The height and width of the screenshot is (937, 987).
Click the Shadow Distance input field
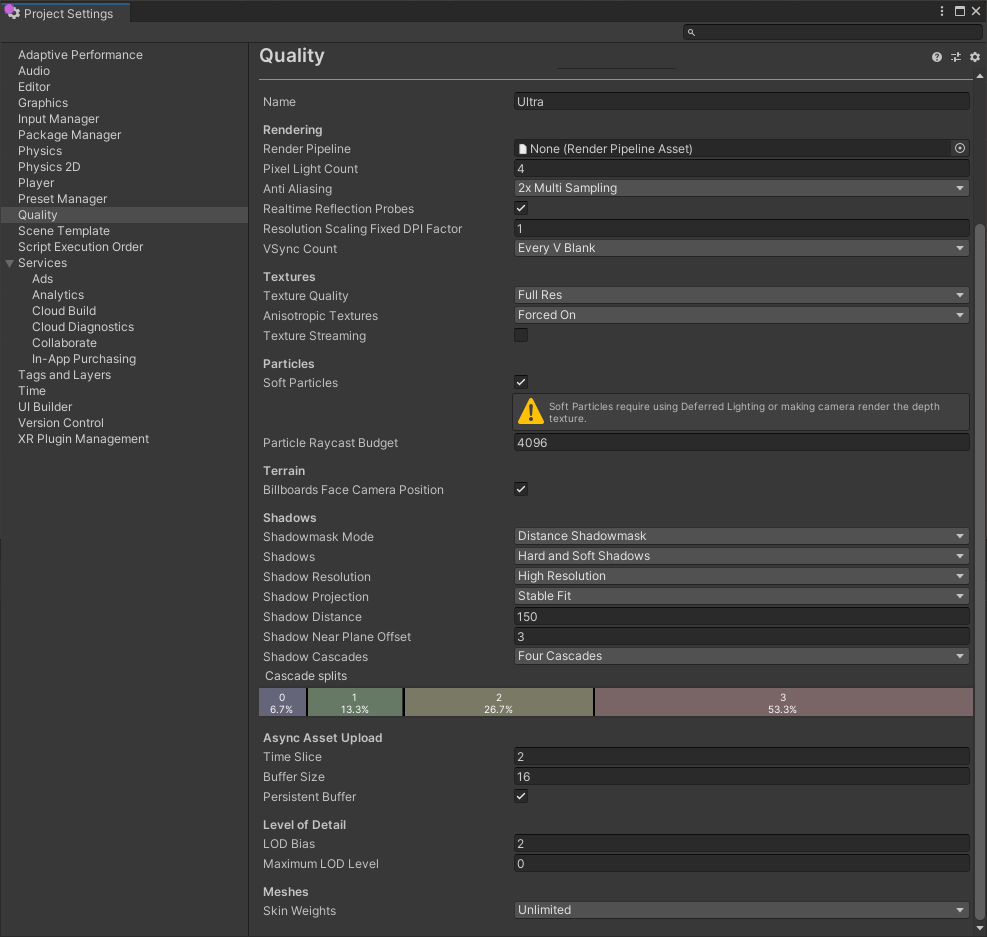point(740,616)
